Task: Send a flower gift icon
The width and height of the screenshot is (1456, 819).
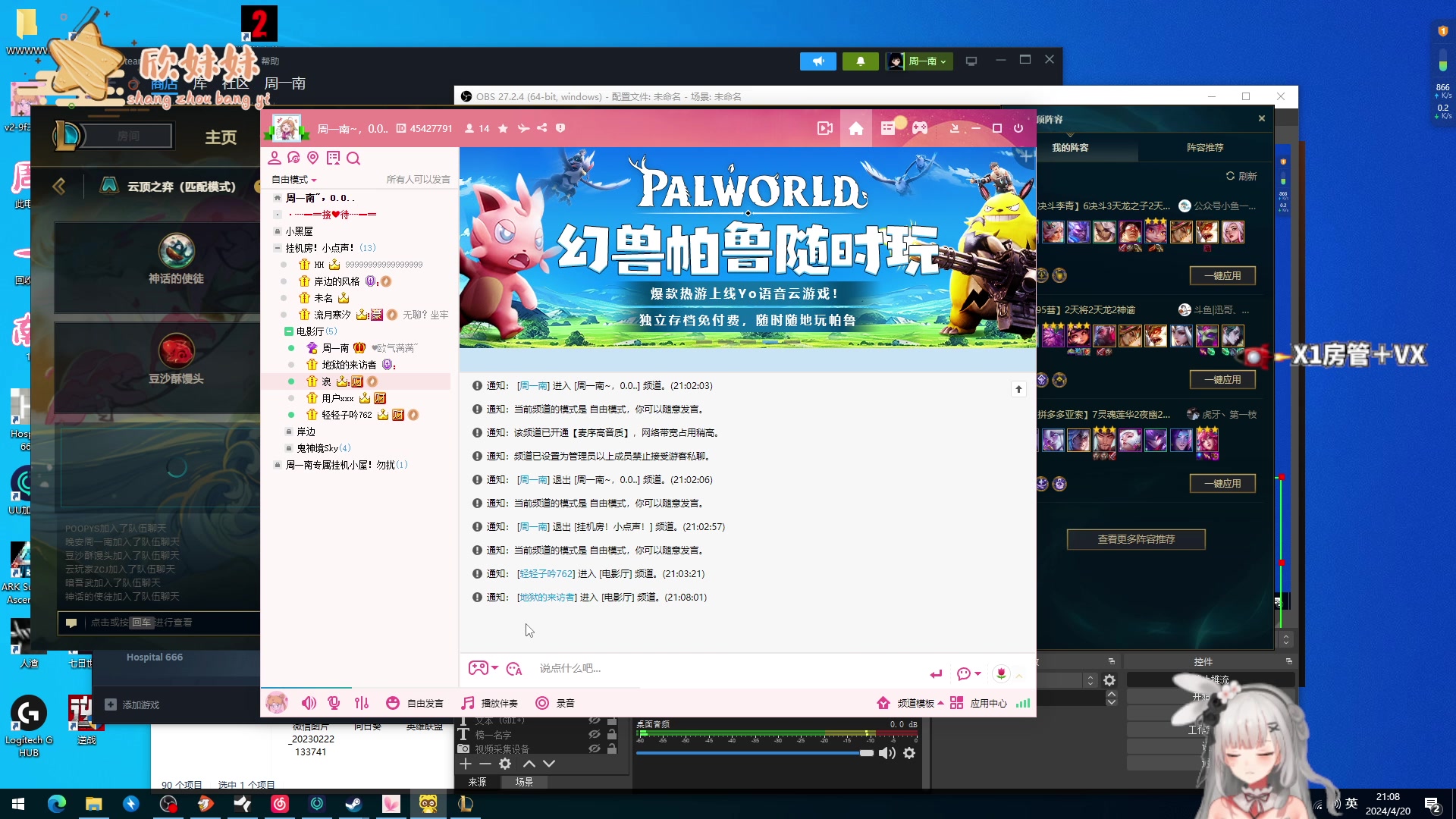Action: click(1001, 673)
